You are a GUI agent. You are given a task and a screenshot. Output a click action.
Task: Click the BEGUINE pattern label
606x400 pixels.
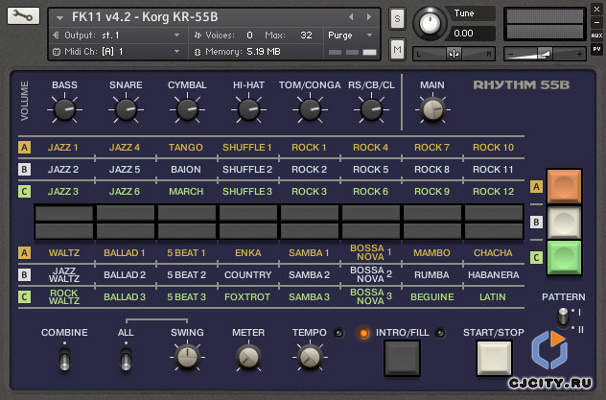(432, 297)
